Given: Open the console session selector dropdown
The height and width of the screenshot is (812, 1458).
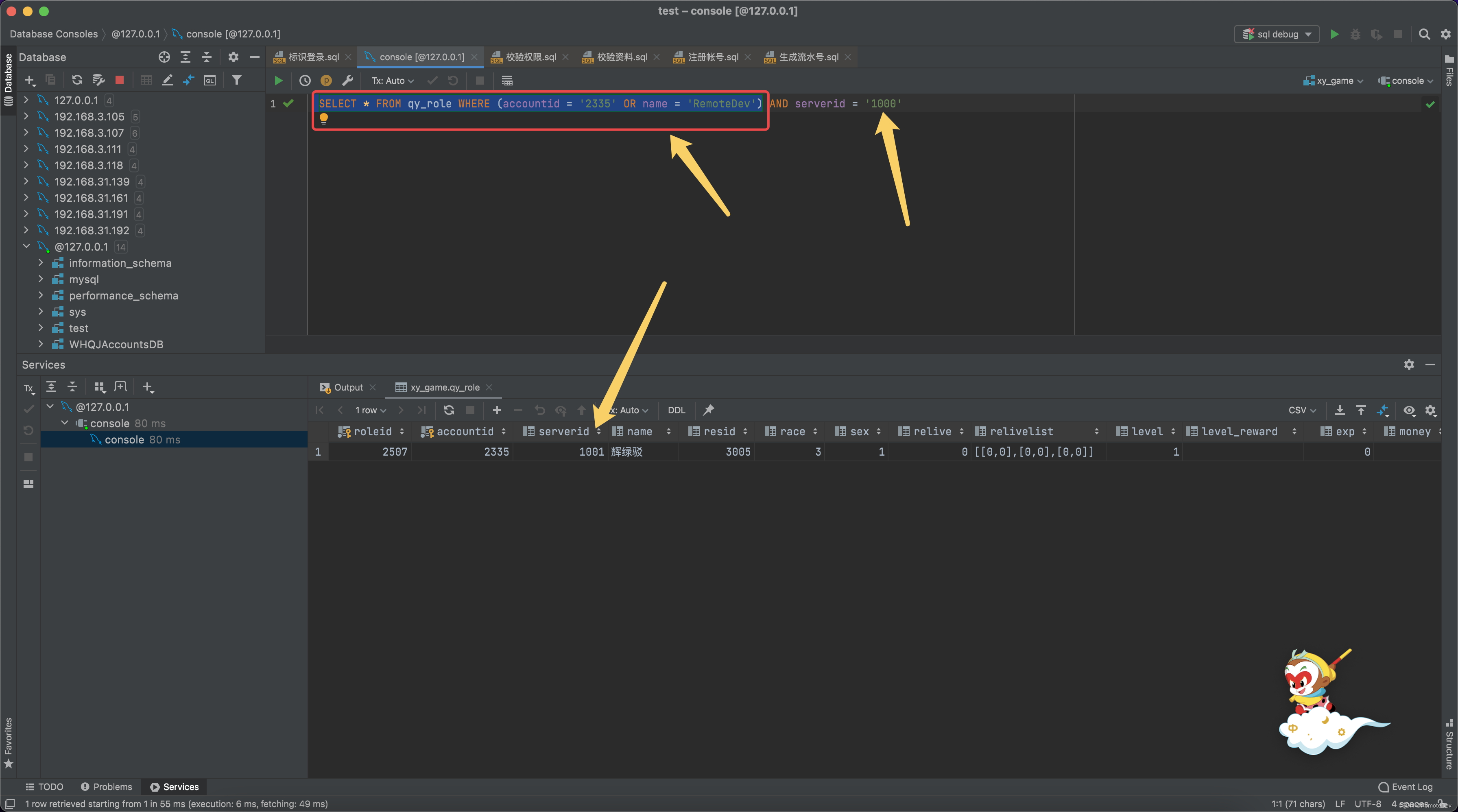Looking at the screenshot, I should pos(1406,81).
